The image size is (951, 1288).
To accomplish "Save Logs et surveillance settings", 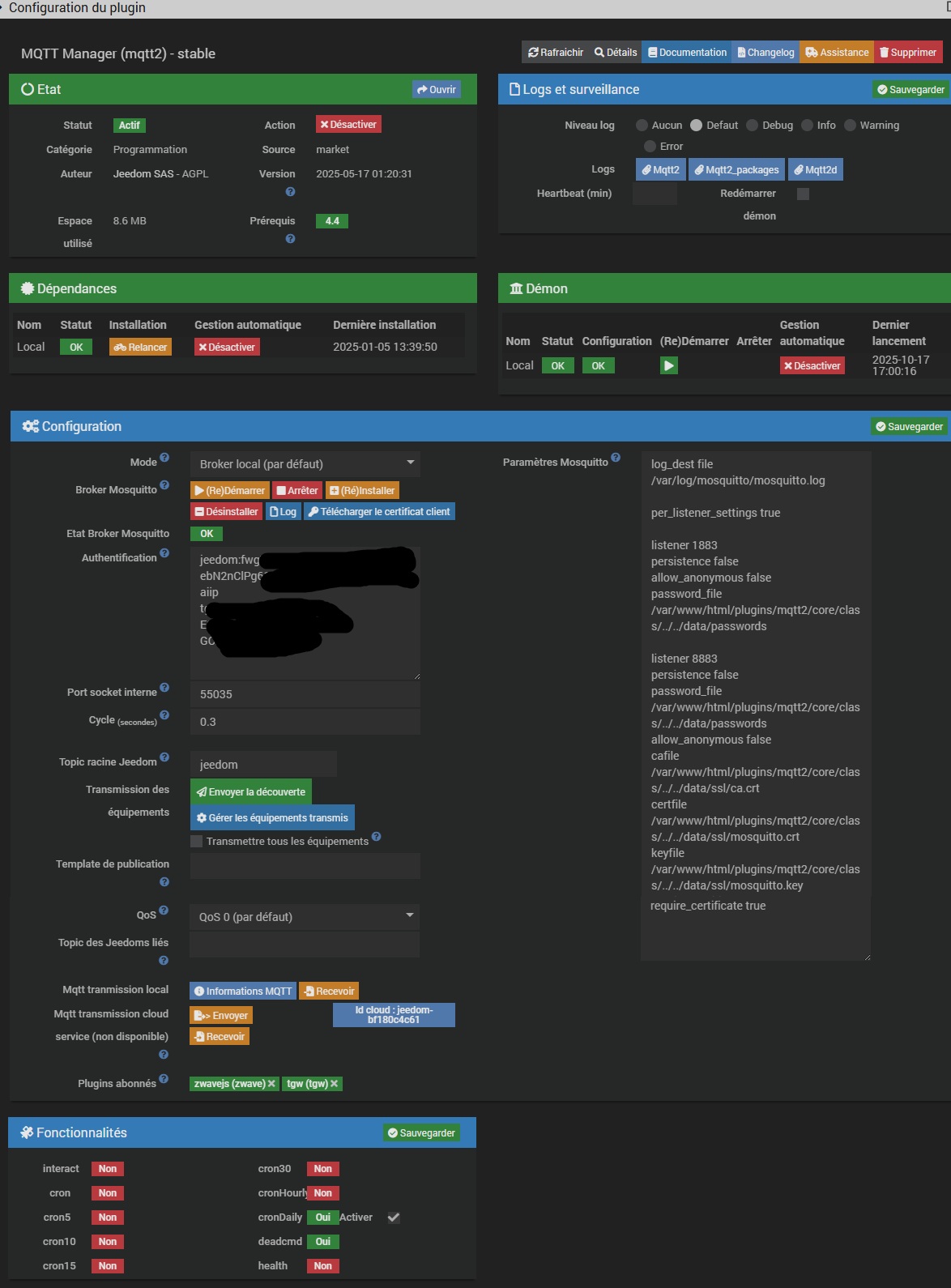I will [910, 90].
